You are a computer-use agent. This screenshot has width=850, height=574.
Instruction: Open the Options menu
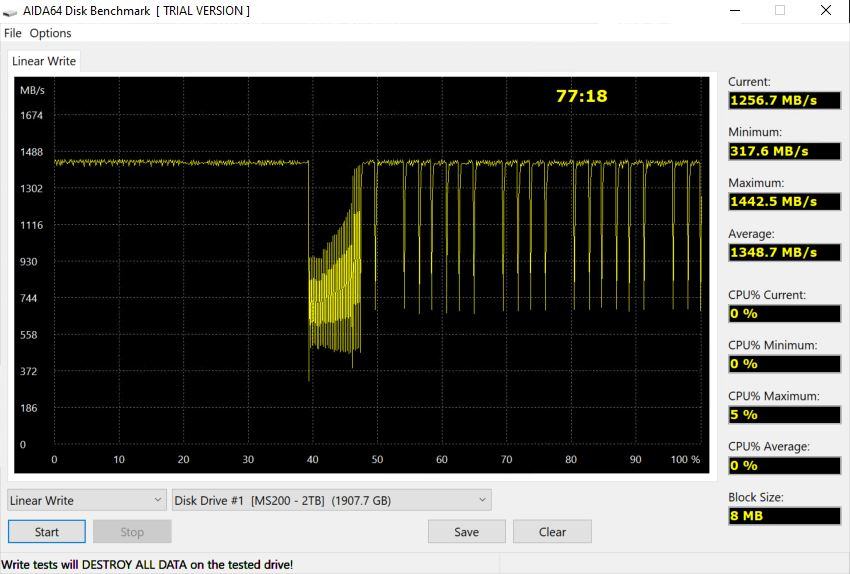(50, 33)
